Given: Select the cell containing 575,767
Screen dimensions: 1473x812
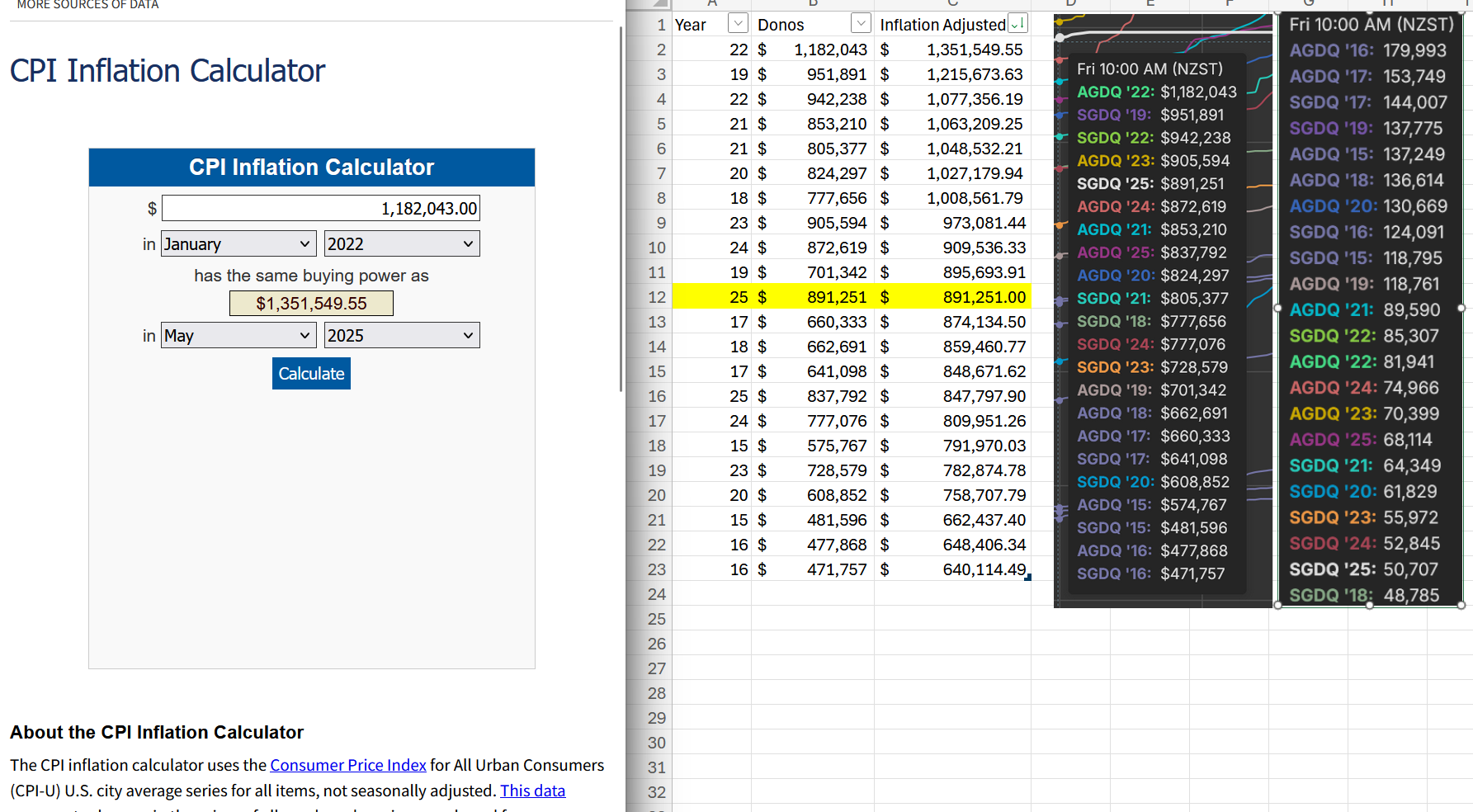Looking at the screenshot, I should click(813, 446).
